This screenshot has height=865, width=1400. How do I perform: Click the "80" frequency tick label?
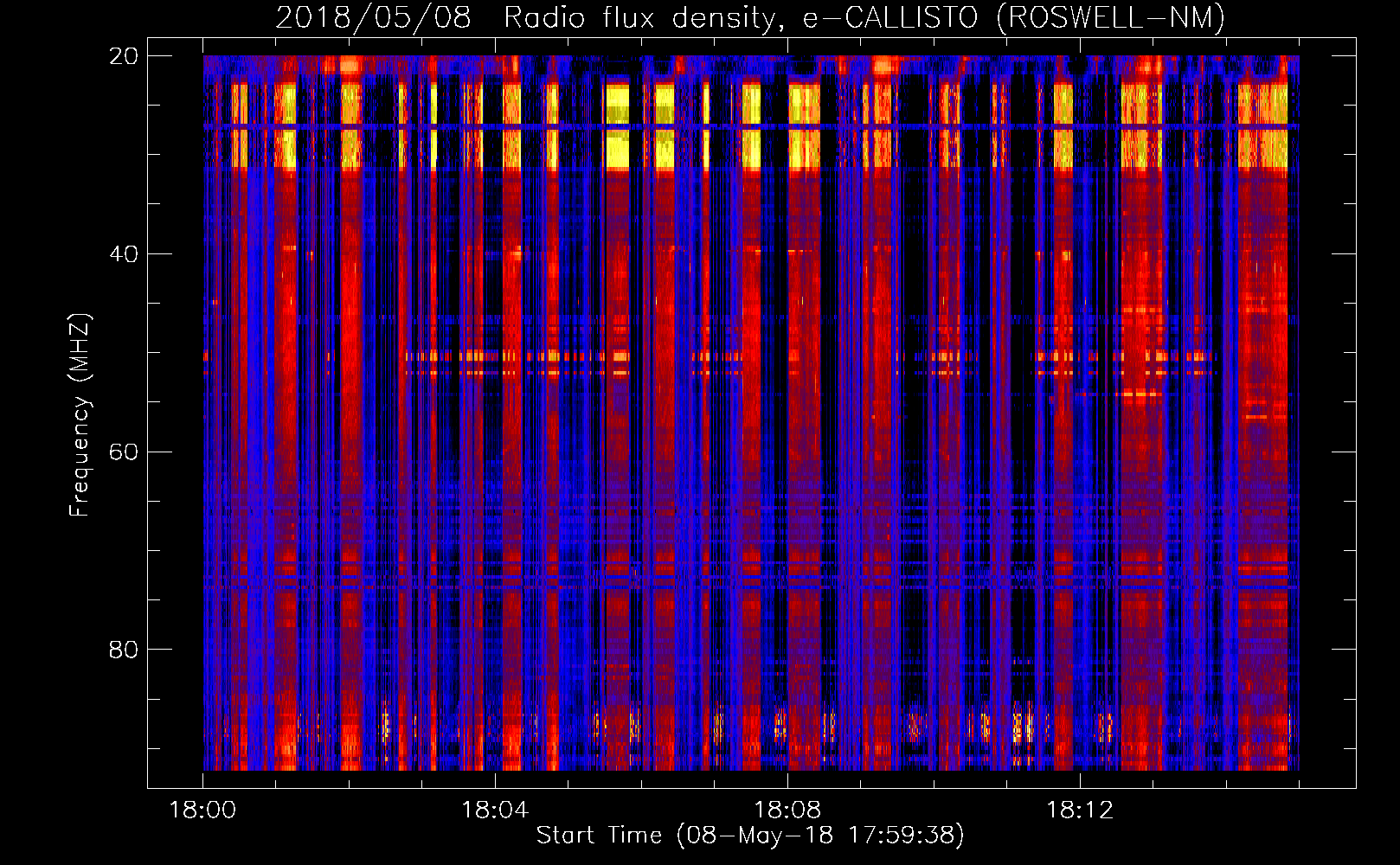click(124, 650)
